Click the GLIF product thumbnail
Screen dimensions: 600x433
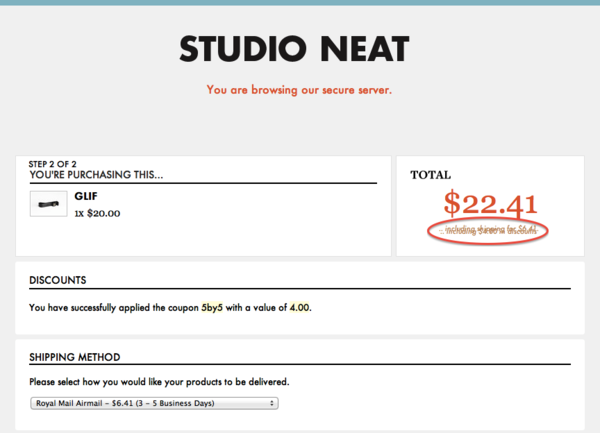49,204
